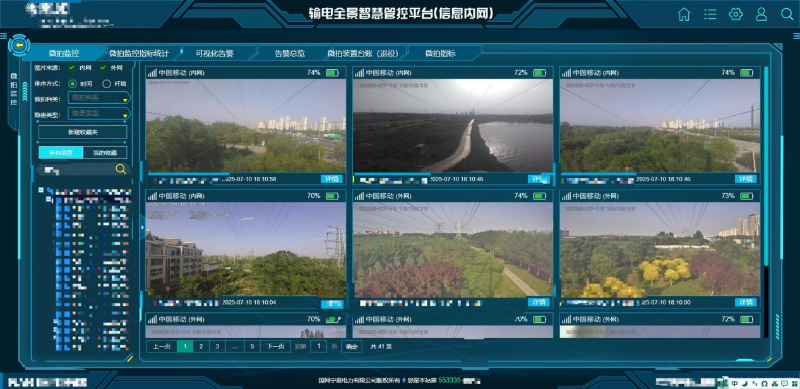The width and height of the screenshot is (800, 389).
Task: Open the settings gear icon
Action: (736, 14)
